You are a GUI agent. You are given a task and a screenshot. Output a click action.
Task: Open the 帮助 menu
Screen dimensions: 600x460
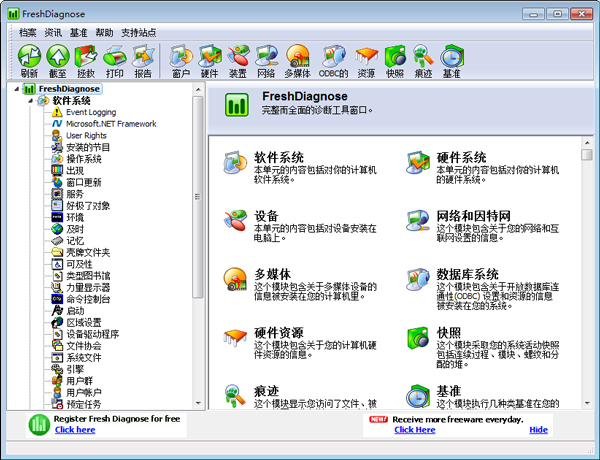pos(104,33)
